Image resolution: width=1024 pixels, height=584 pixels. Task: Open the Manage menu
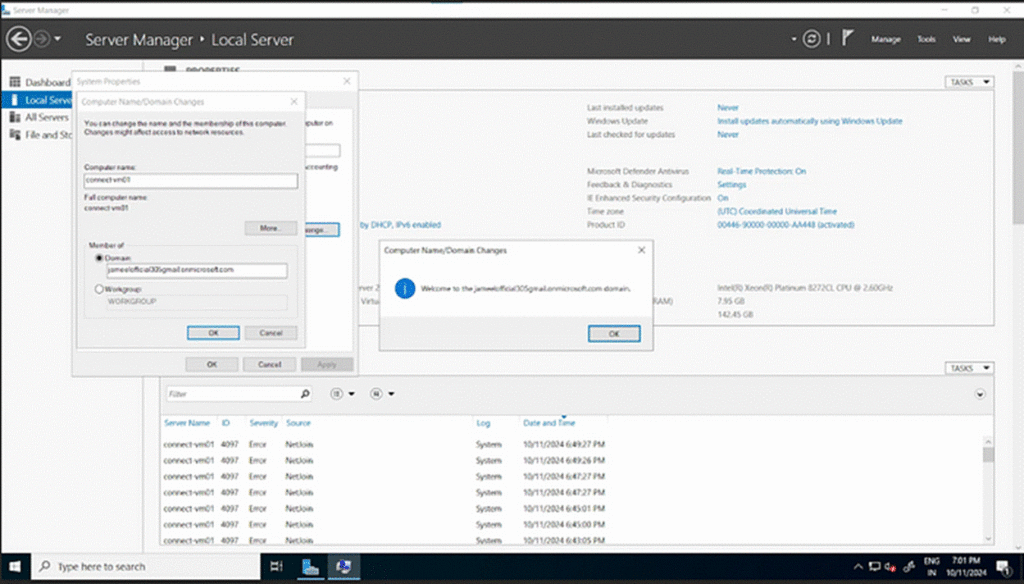[885, 39]
